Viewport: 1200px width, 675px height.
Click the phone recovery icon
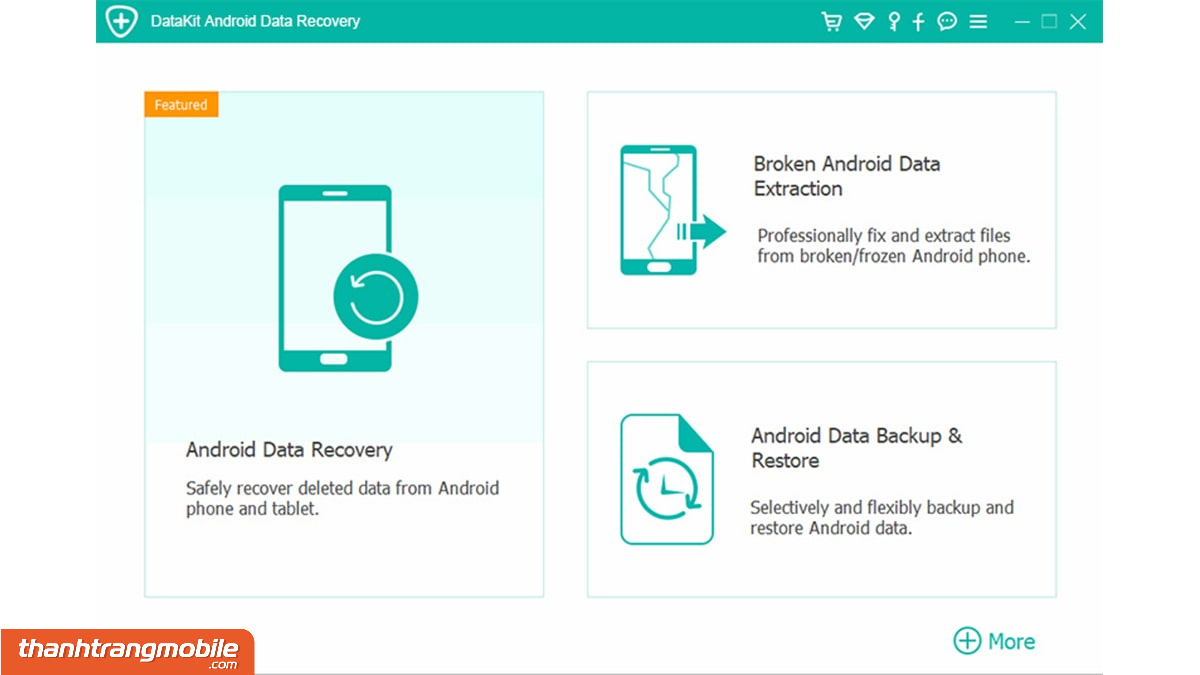[347, 278]
